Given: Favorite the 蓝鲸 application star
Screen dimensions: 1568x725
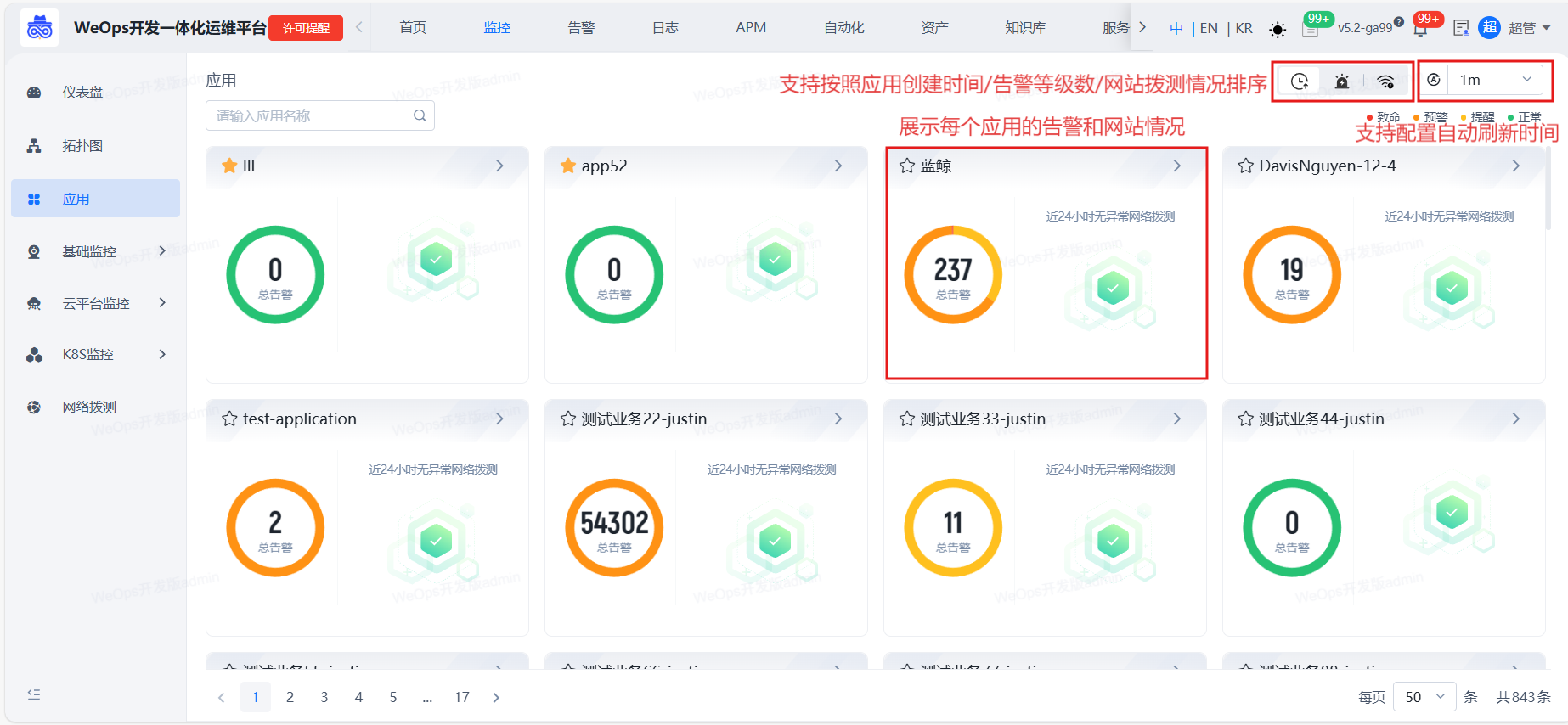Looking at the screenshot, I should coord(907,166).
